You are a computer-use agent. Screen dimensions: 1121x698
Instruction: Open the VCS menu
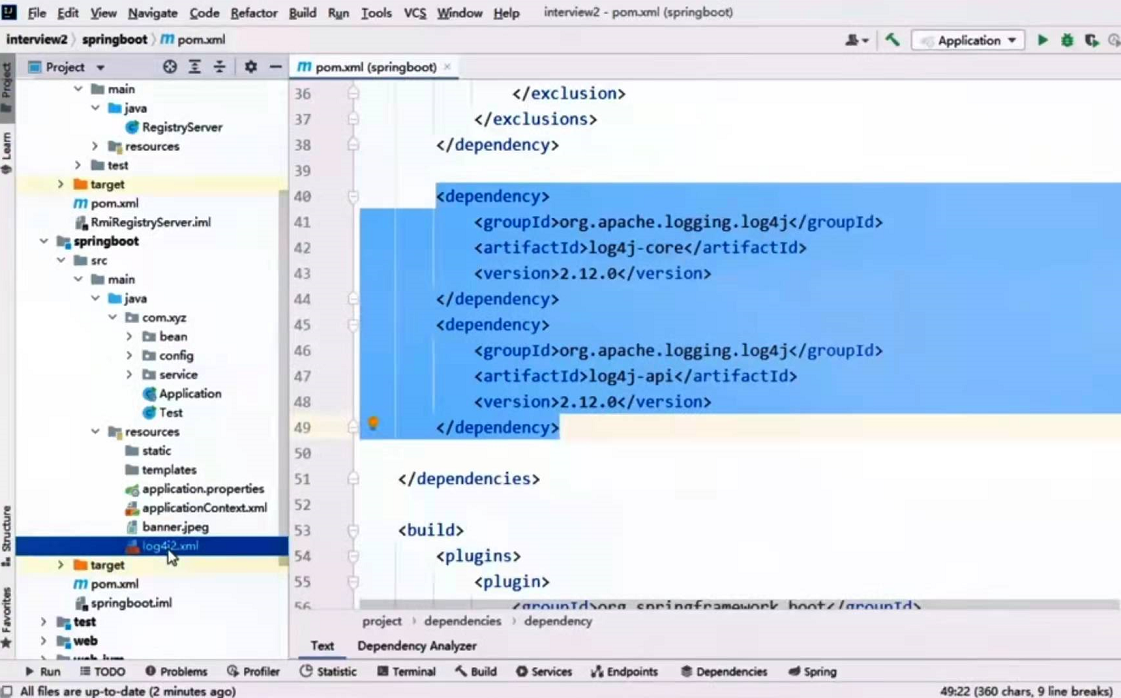coord(415,13)
